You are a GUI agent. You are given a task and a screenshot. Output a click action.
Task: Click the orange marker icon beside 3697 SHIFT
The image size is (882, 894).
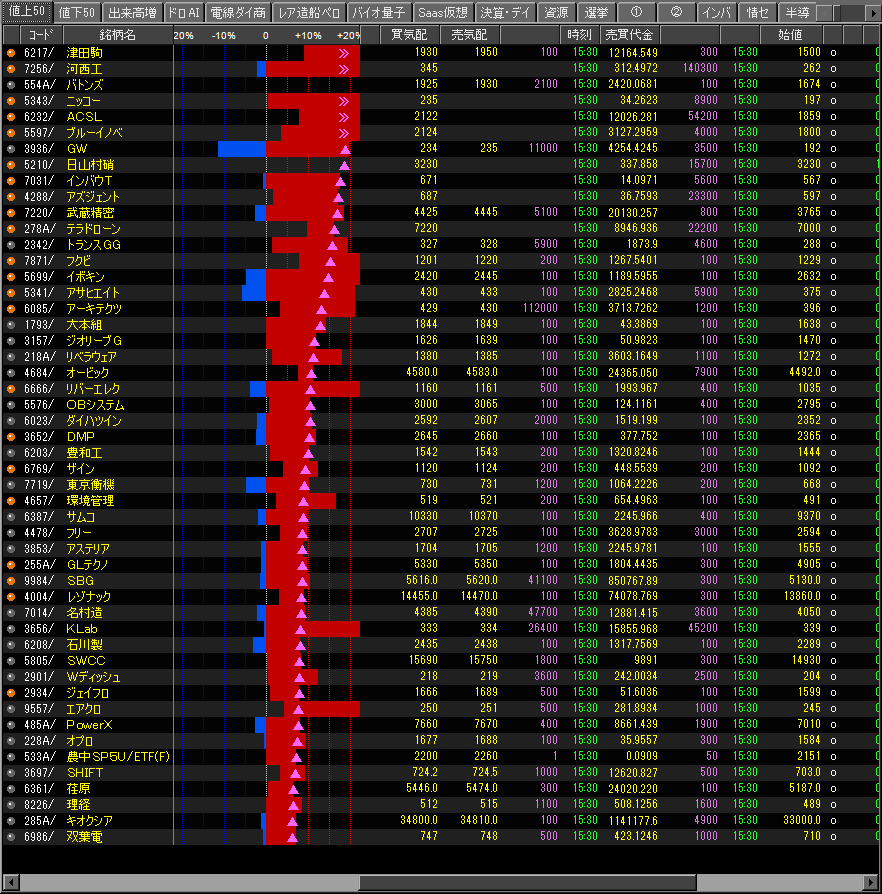11,772
